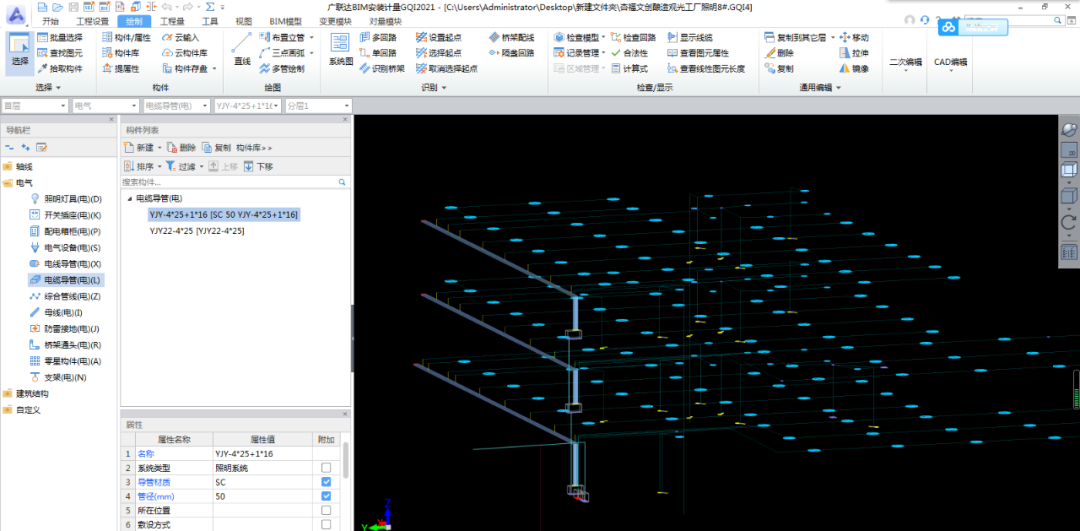Click 检查回路 check circuit
1080x531 pixels.
click(x=633, y=37)
